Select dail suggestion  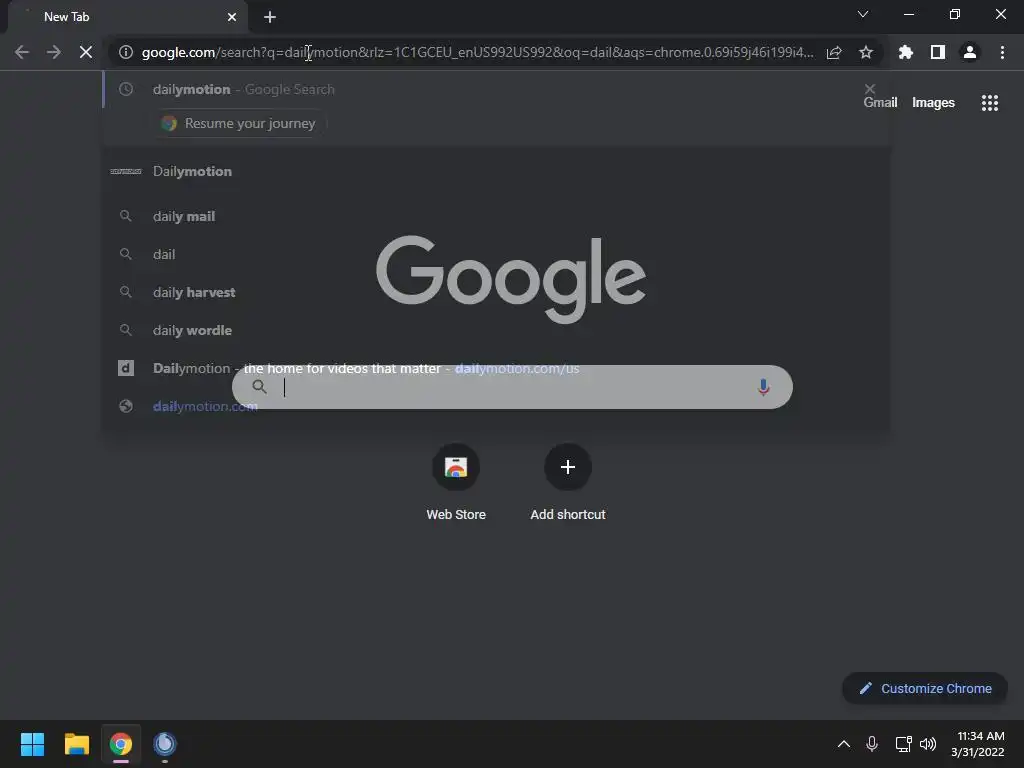496,254
